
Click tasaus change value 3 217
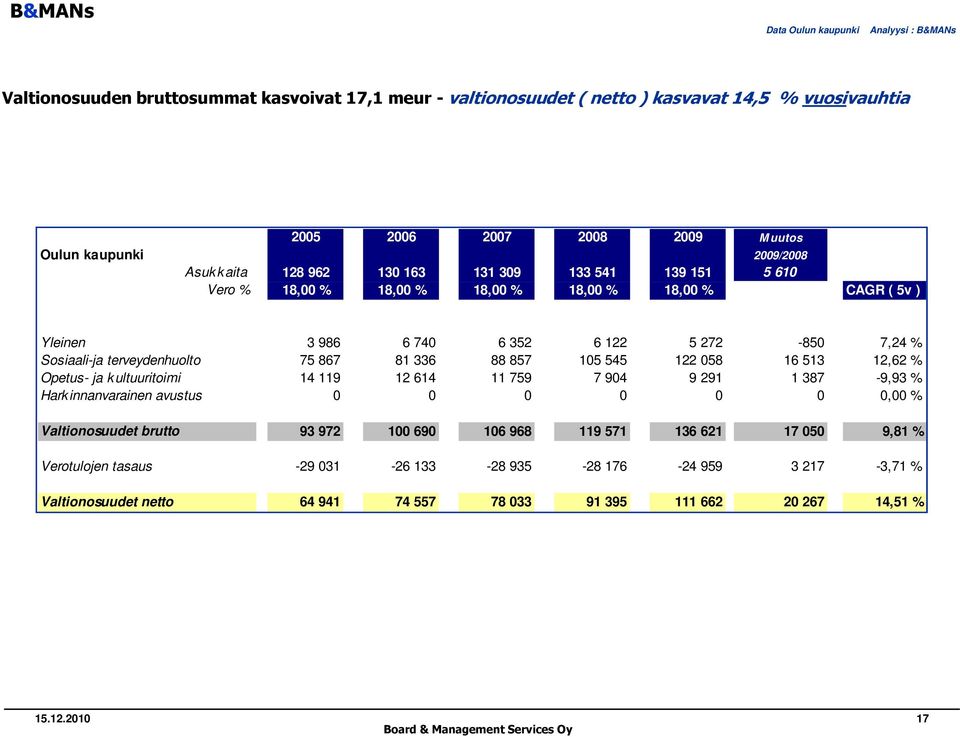(808, 466)
